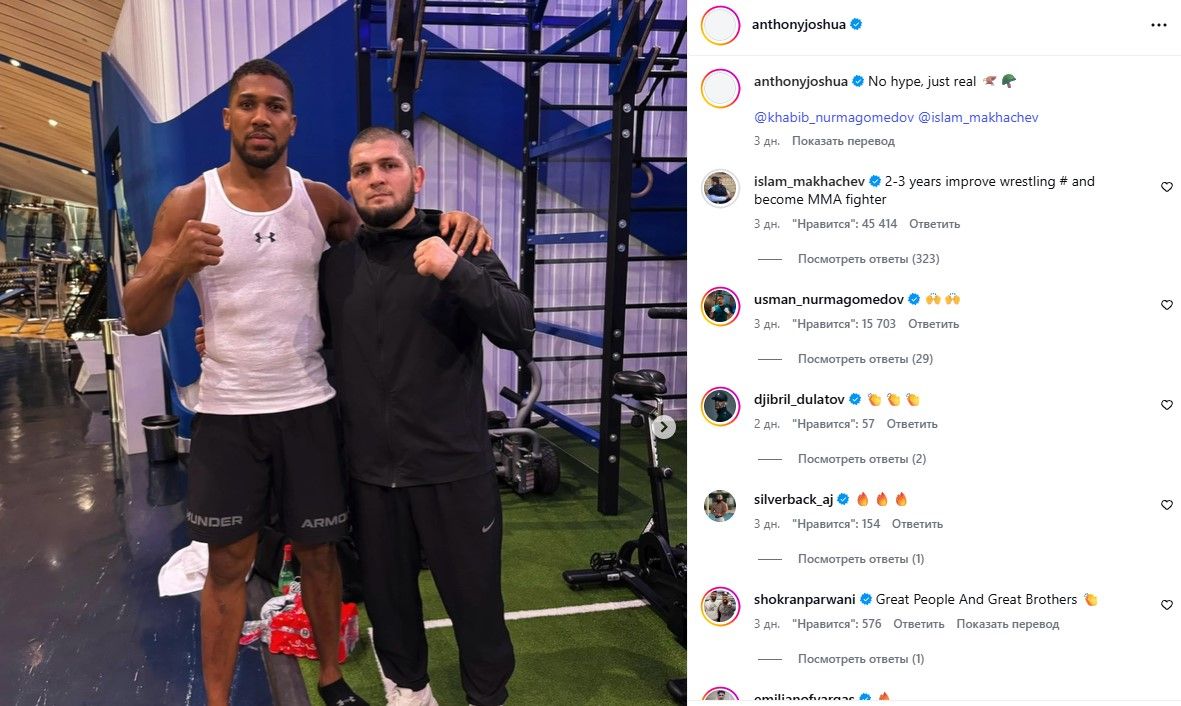Like islam_makhachev's comment with heart icon
Viewport: 1181px width, 706px height.
coord(1167,187)
